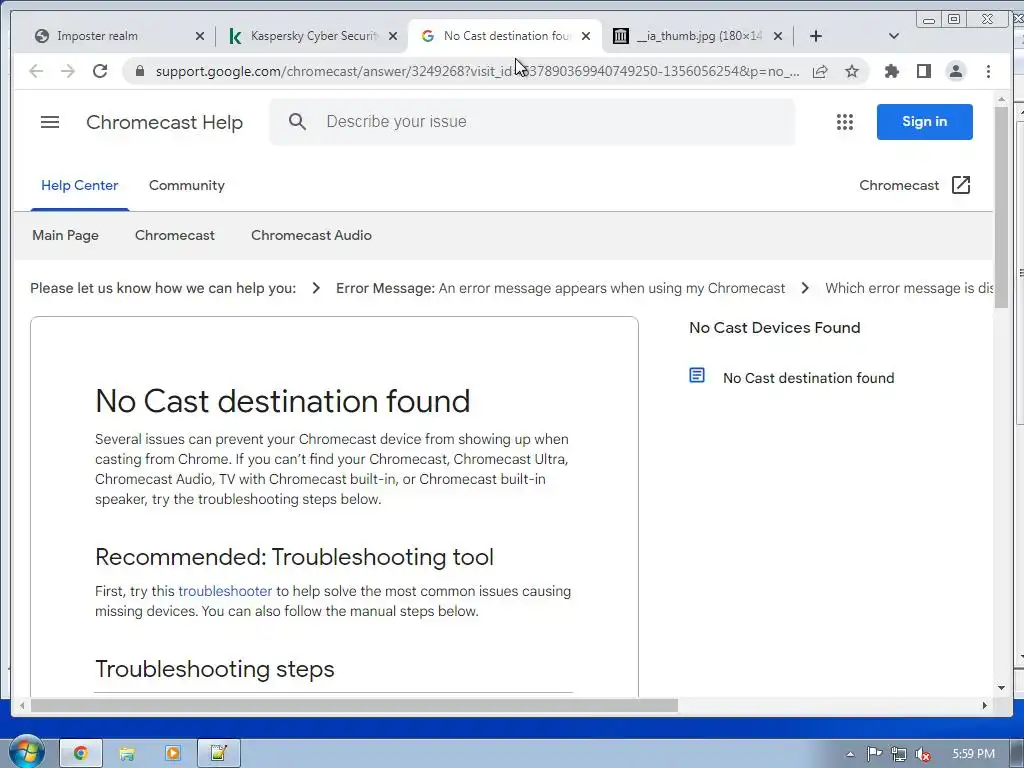1024x768 pixels.
Task: Click Error Message breadcrumb link
Action: [x=560, y=288]
